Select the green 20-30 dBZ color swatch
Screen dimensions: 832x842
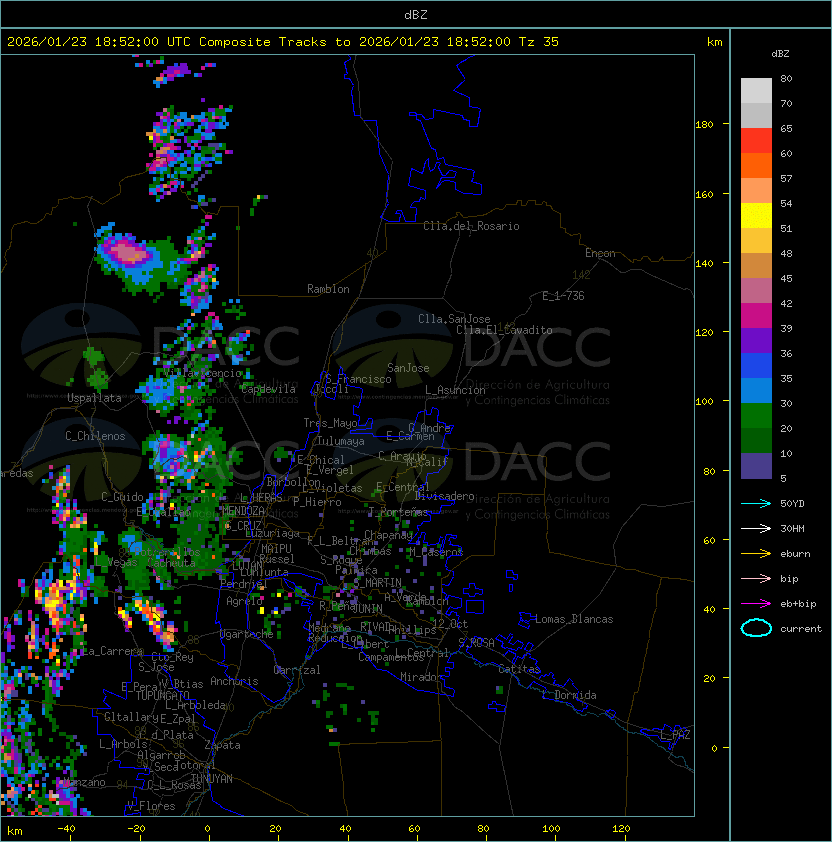(756, 416)
